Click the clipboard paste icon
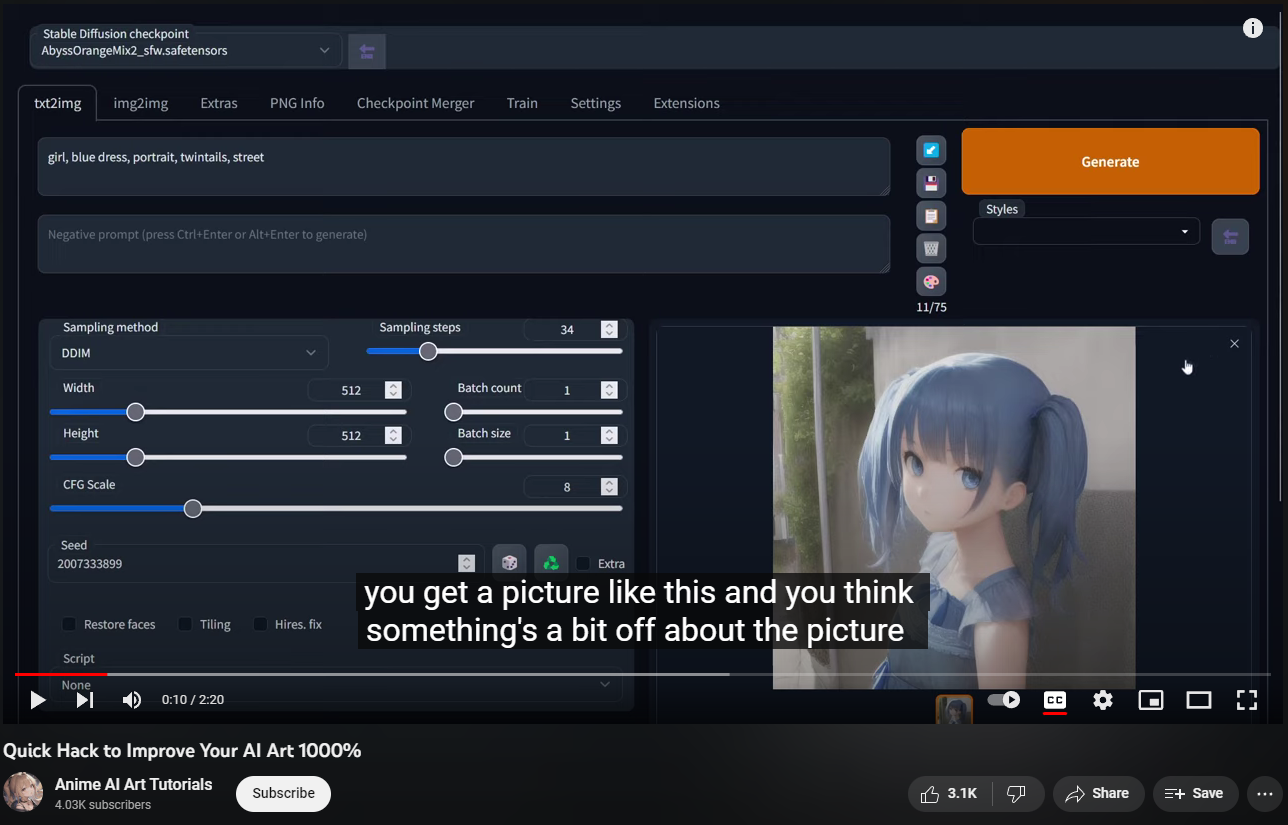The image size is (1288, 825). tap(931, 216)
